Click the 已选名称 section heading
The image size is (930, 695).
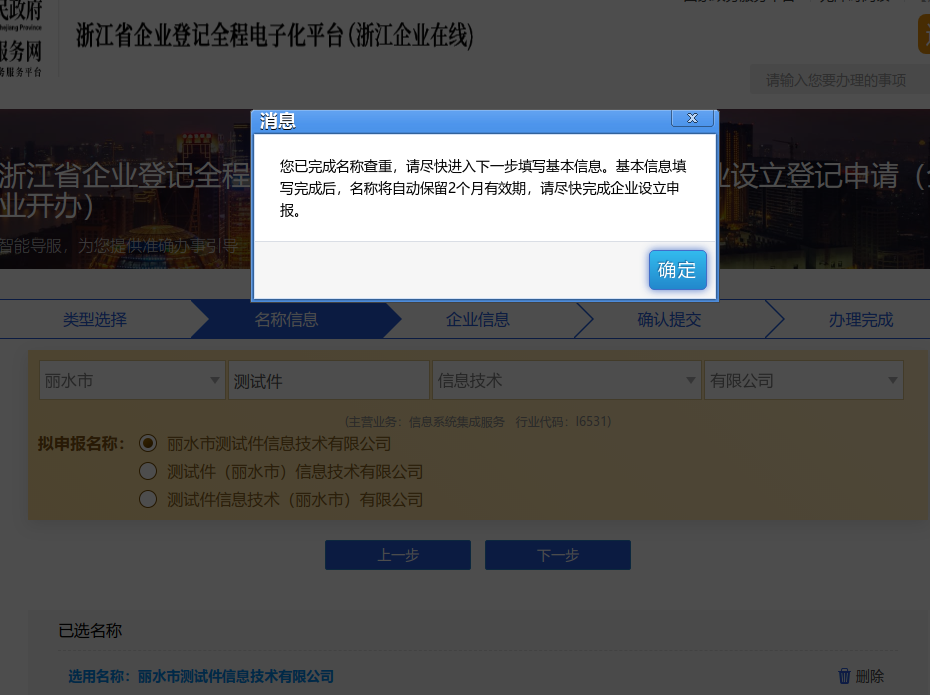click(x=90, y=630)
